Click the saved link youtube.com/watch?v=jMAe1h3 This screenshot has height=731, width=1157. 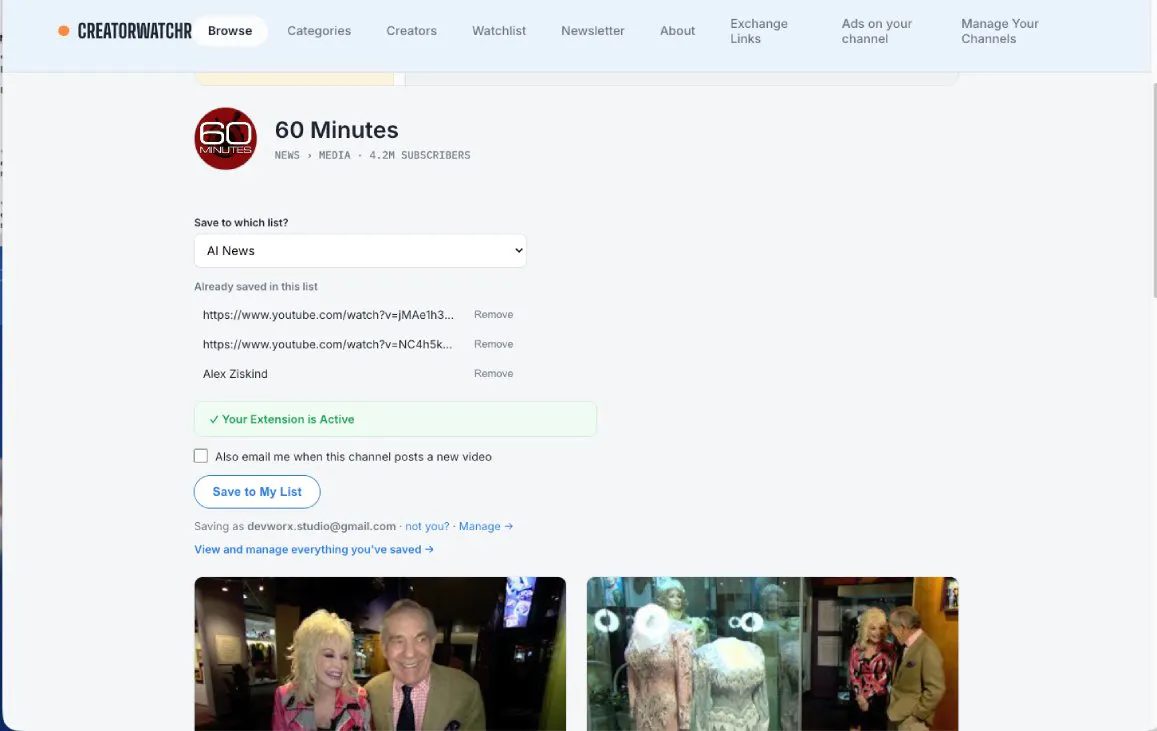tap(328, 315)
